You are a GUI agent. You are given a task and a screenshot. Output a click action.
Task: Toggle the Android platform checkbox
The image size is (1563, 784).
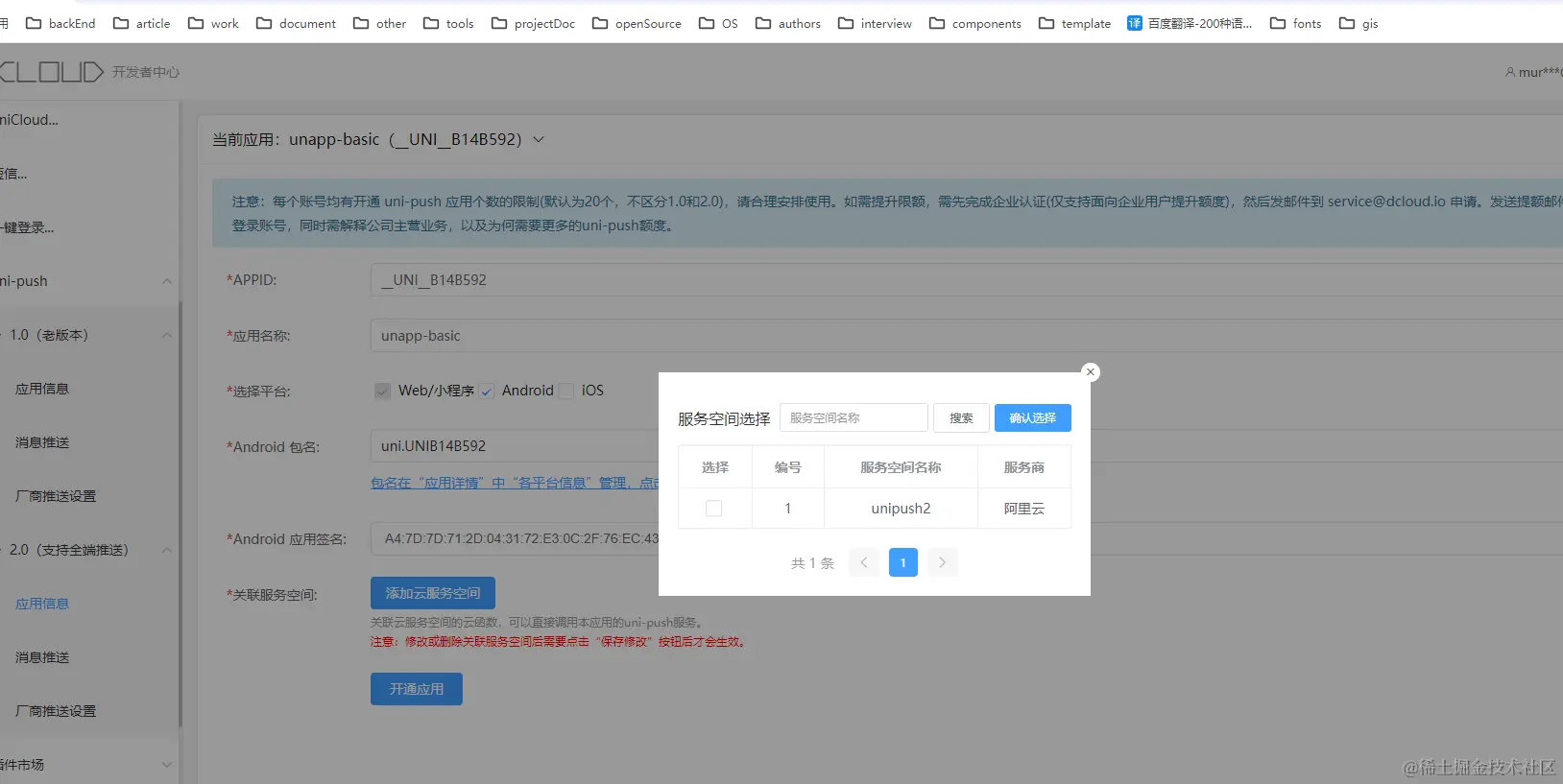coord(487,391)
